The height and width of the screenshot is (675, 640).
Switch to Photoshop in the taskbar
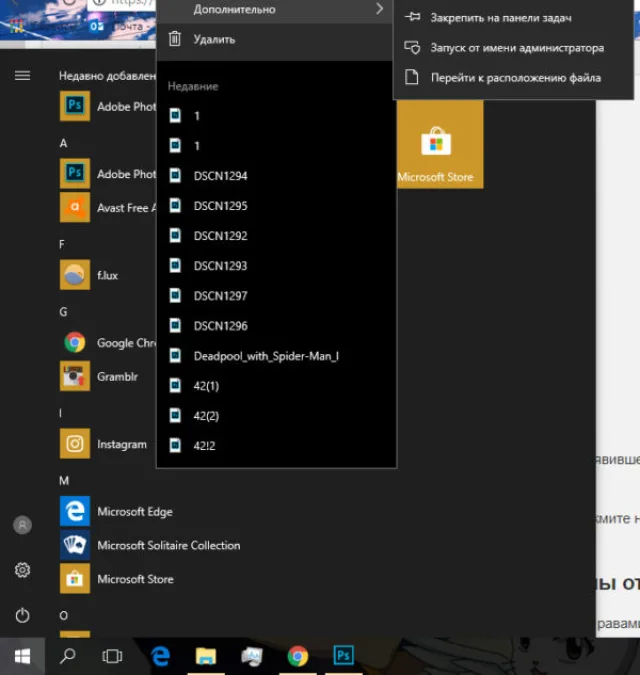343,655
